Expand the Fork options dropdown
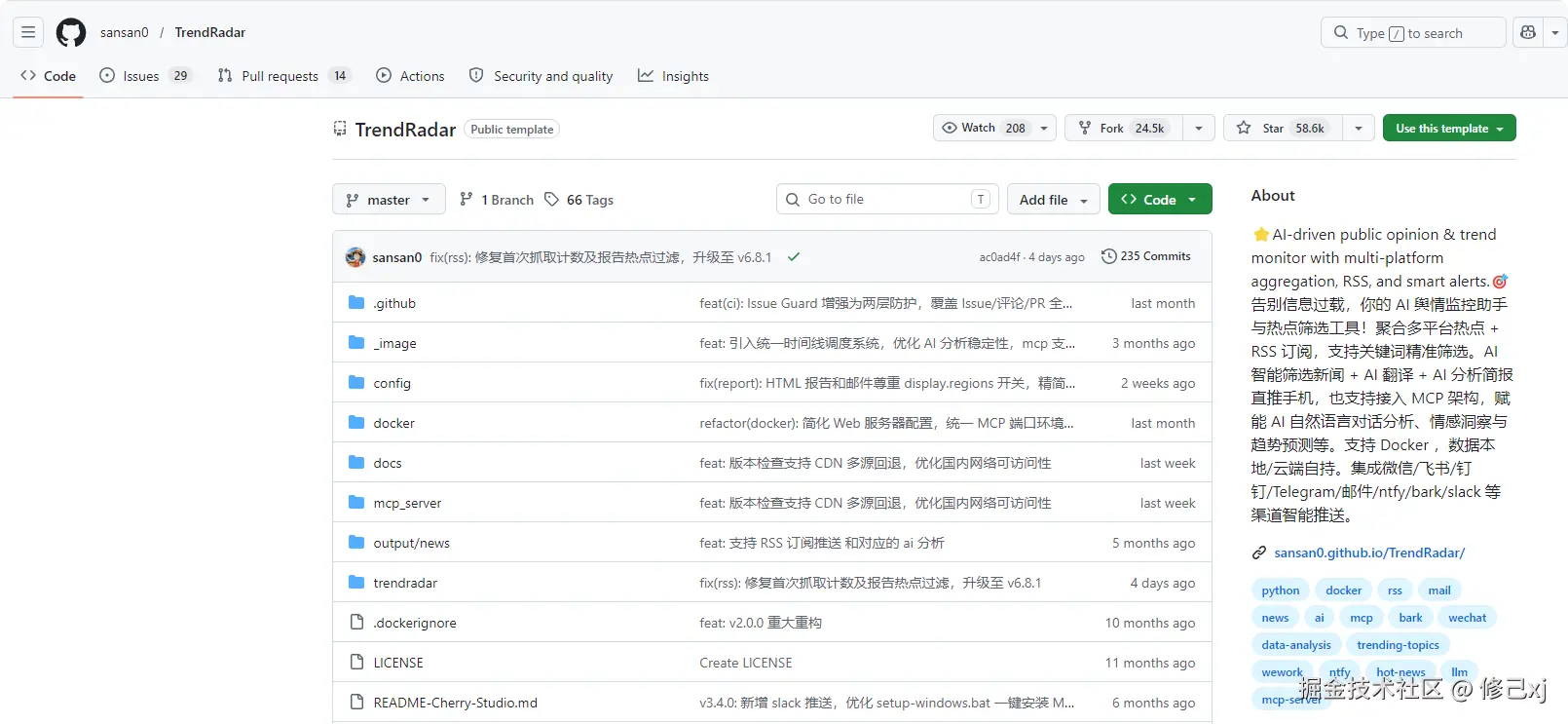The width and height of the screenshot is (1568, 724). coord(1199,128)
